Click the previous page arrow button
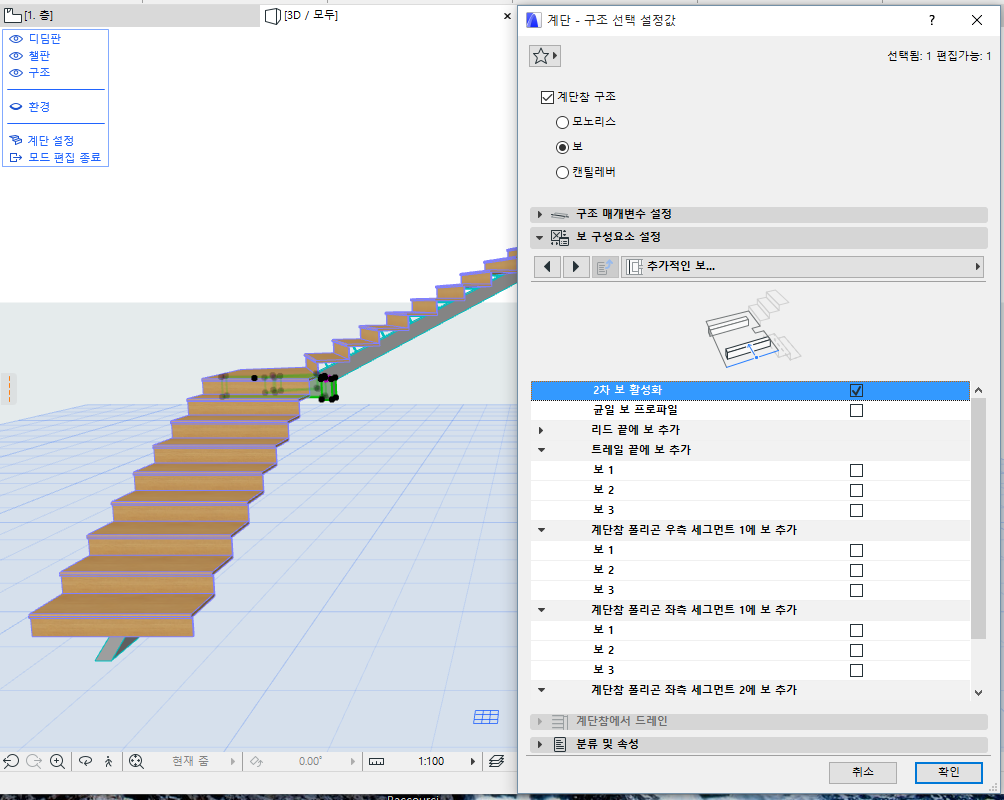This screenshot has width=1004, height=800. (x=547, y=267)
